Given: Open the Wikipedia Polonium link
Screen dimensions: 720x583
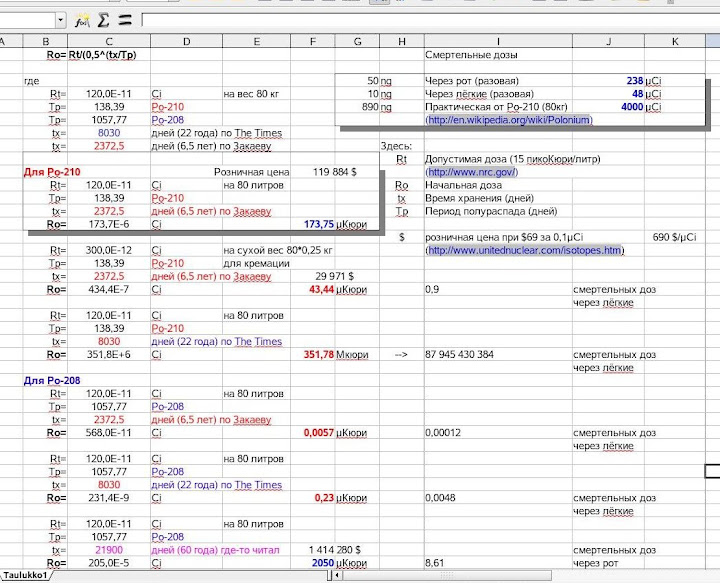Looking at the screenshot, I should (x=509, y=120).
